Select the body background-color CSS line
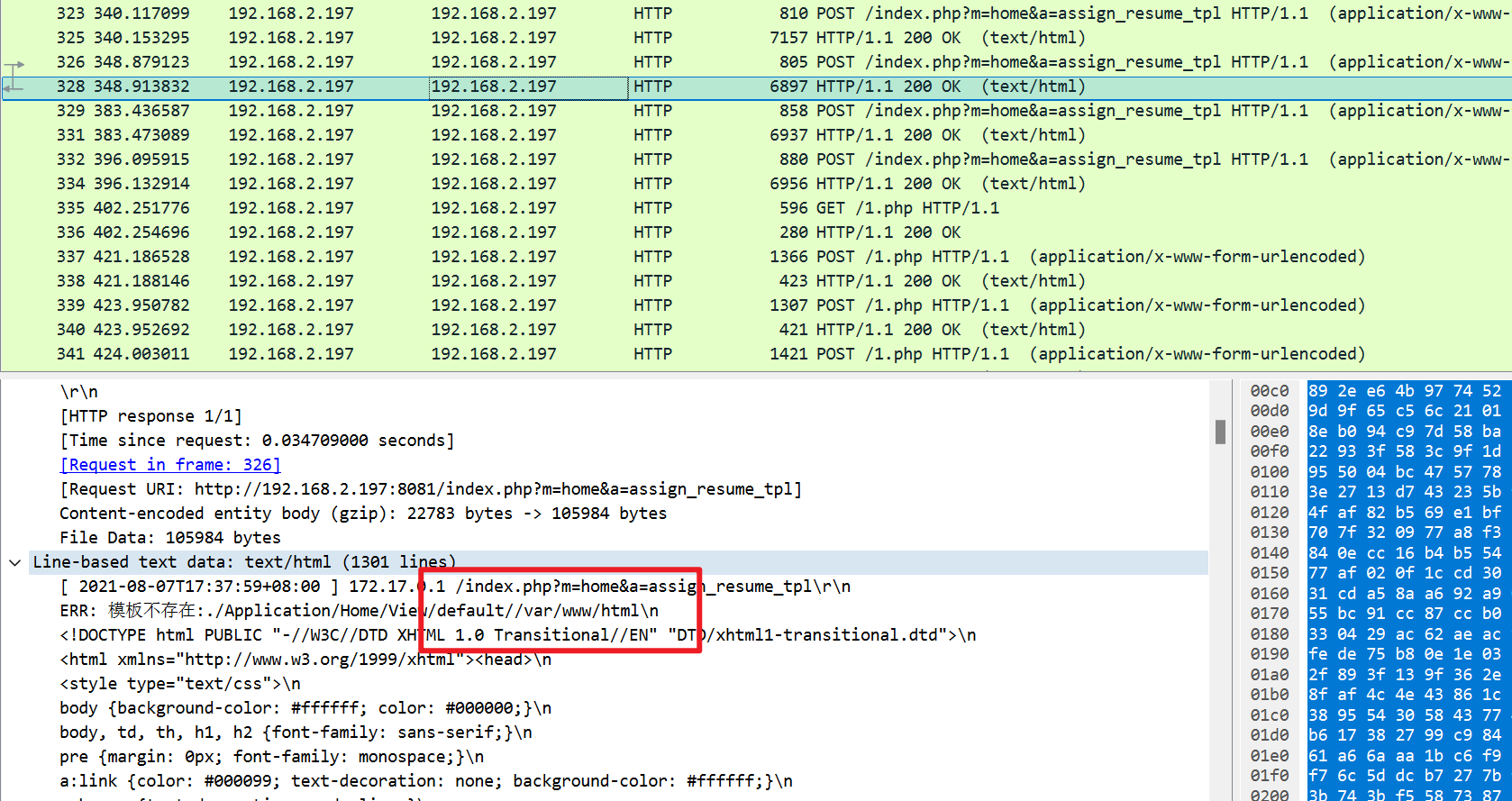The height and width of the screenshot is (801, 1512). click(305, 708)
